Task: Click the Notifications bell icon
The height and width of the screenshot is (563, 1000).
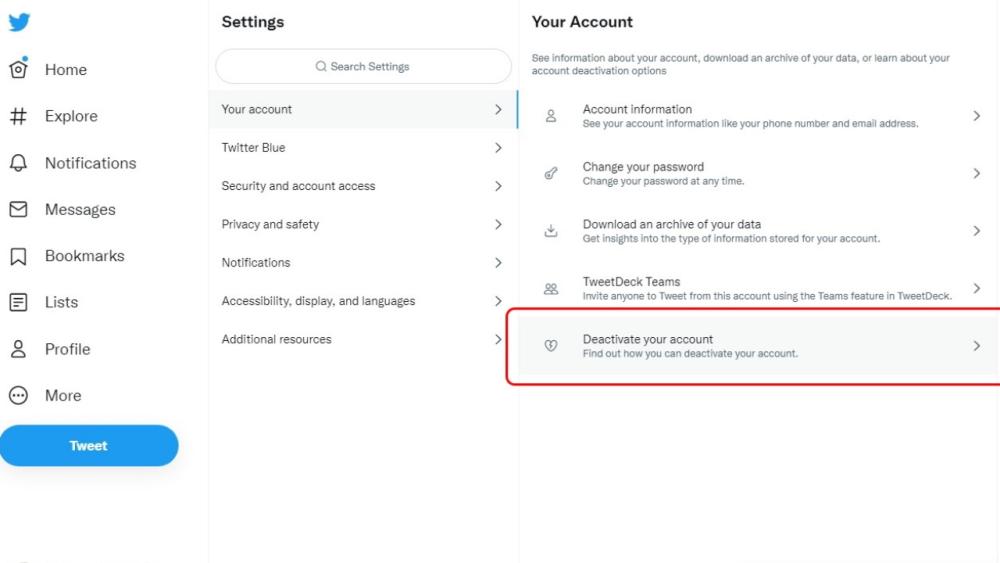Action: [18, 163]
